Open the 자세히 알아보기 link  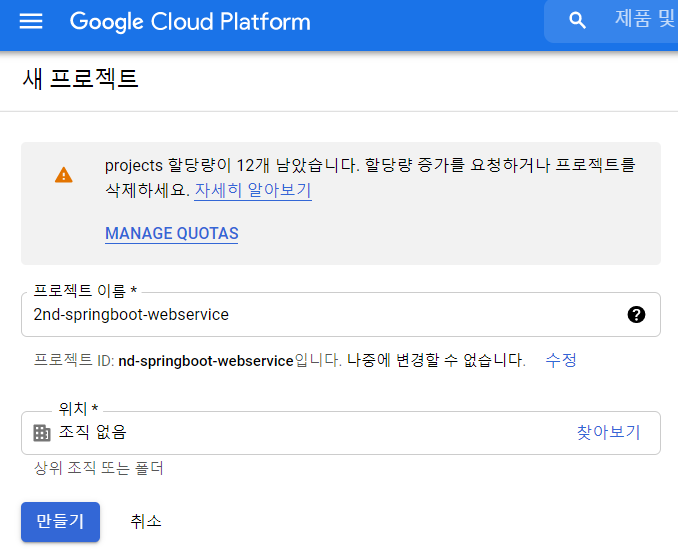253,190
